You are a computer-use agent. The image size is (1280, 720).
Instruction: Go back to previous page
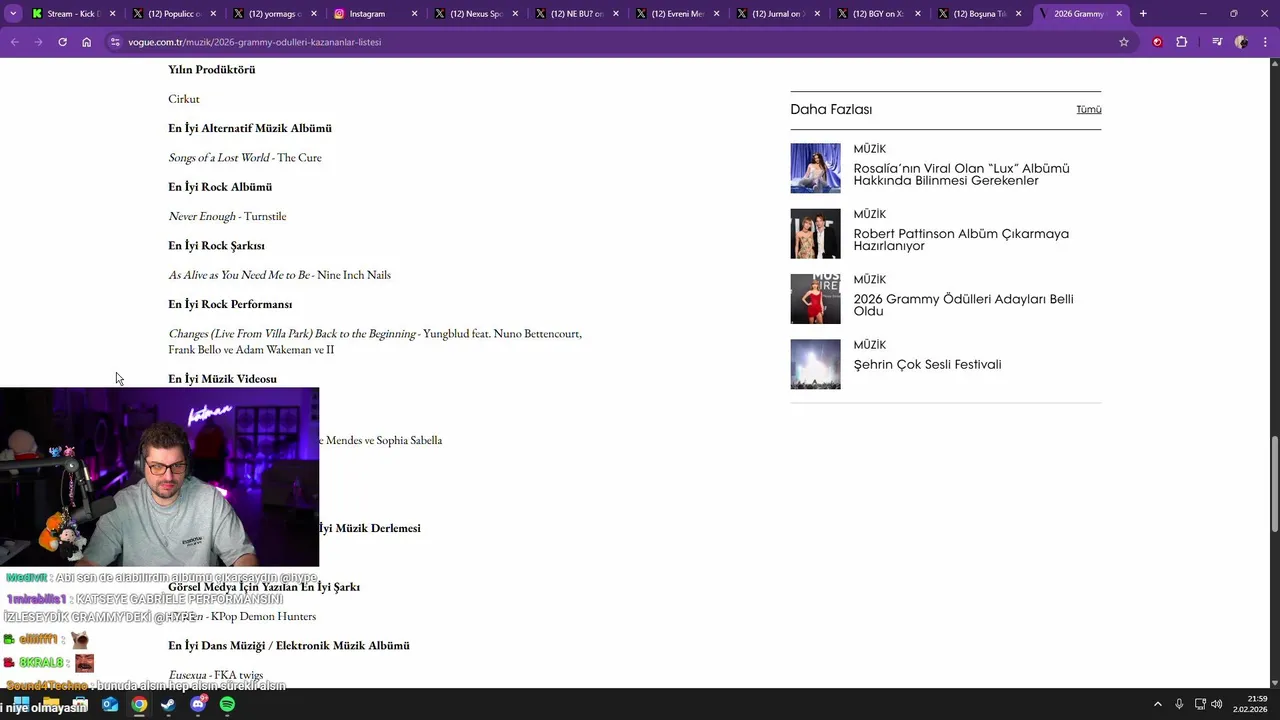[x=14, y=42]
